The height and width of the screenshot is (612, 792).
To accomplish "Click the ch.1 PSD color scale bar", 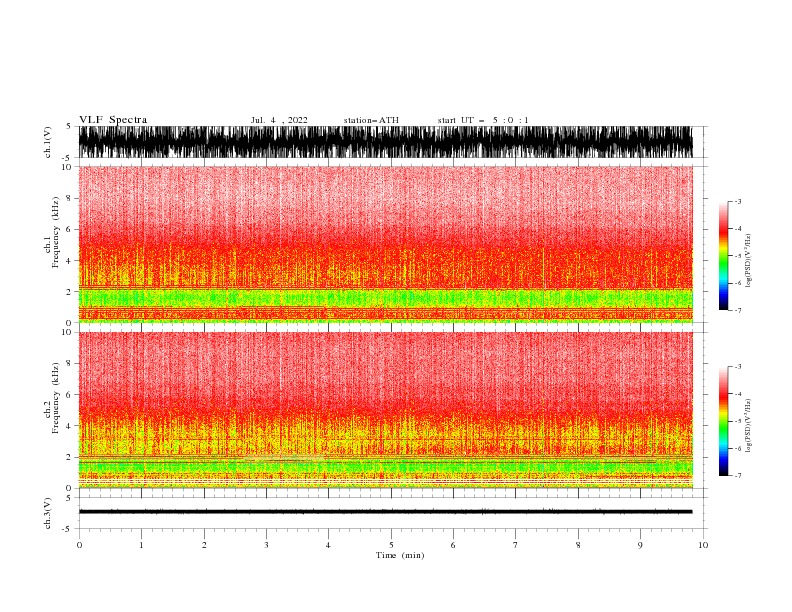I will coord(723,256).
